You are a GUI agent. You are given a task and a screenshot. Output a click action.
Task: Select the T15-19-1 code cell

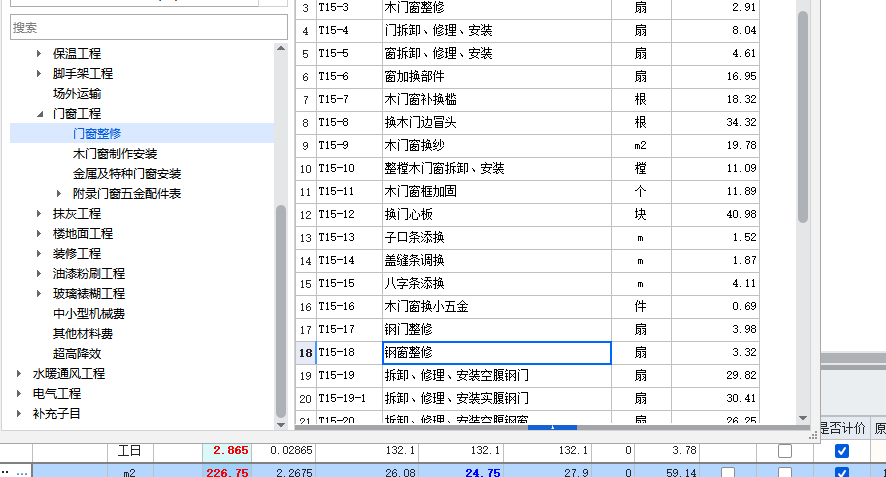(x=349, y=398)
